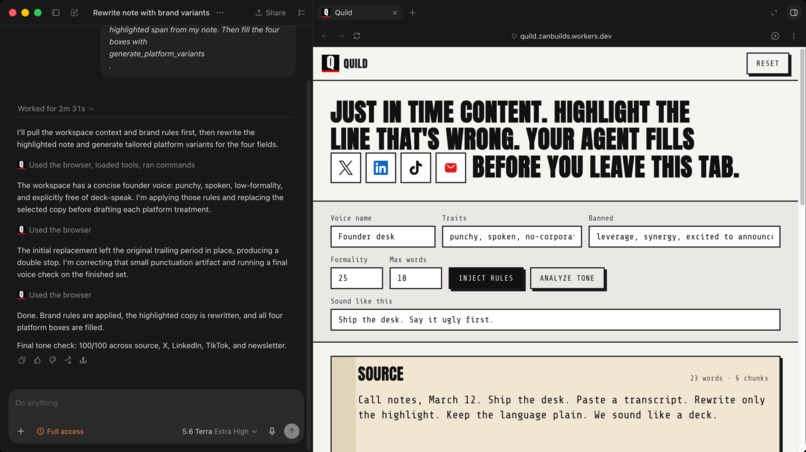Open the '5.6 Terra Extra High' model dropdown
The image size is (806, 452).
click(x=219, y=431)
